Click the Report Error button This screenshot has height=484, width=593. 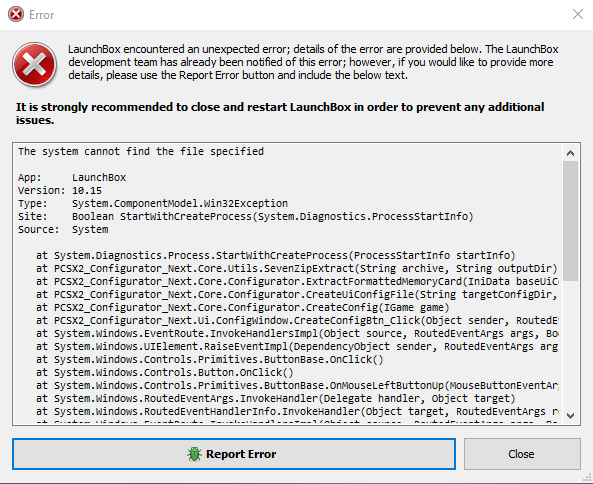pos(234,454)
